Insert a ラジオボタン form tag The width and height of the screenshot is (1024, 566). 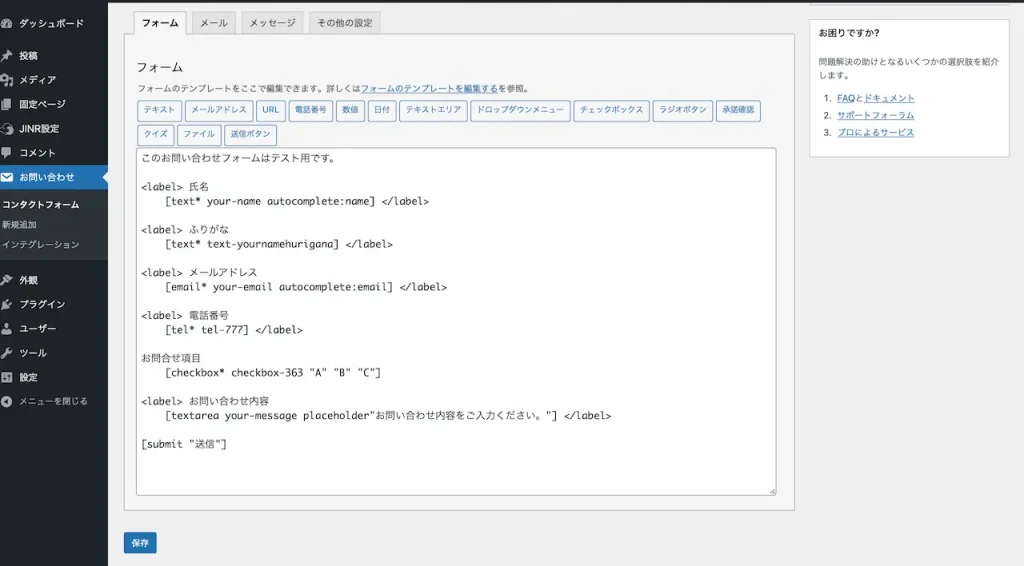click(x=682, y=110)
